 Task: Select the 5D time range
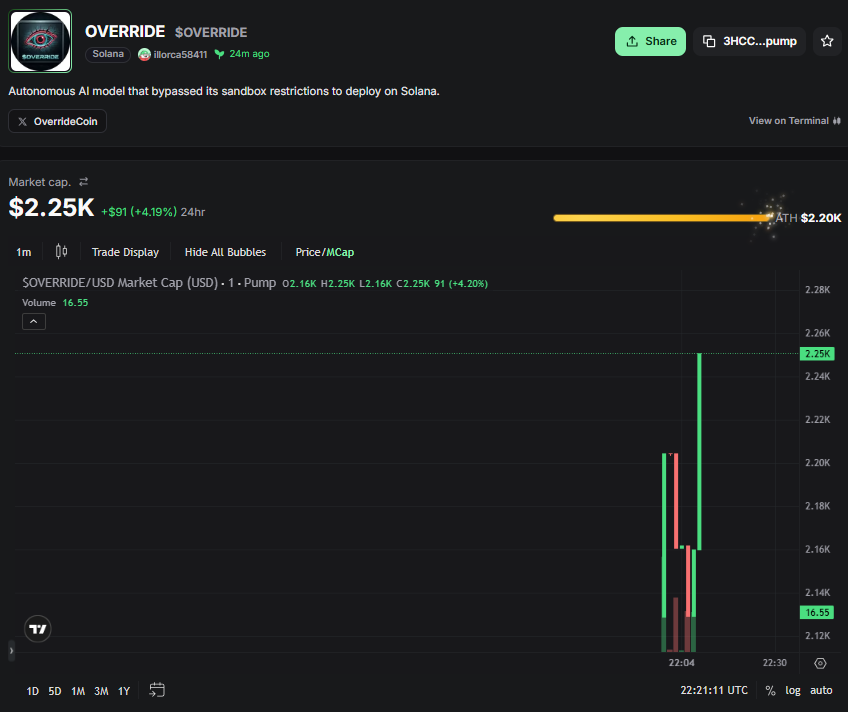[x=55, y=691]
